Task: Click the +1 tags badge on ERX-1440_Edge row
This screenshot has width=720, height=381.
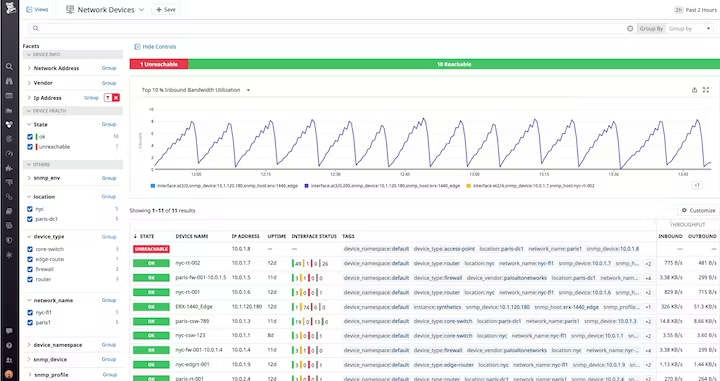Action: [x=648, y=307]
